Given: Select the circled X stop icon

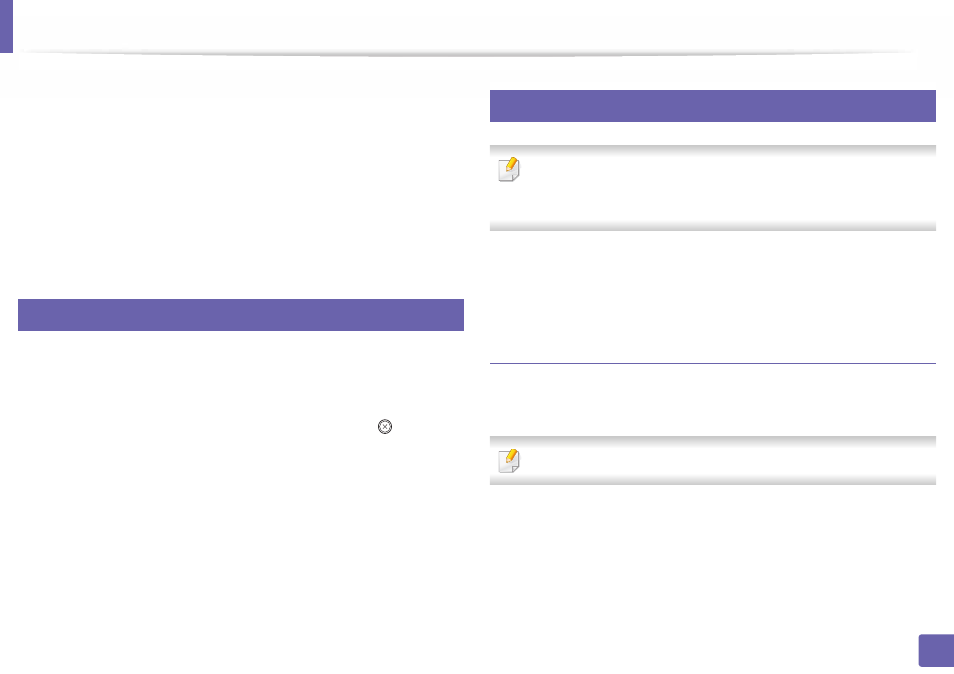Looking at the screenshot, I should point(385,426).
